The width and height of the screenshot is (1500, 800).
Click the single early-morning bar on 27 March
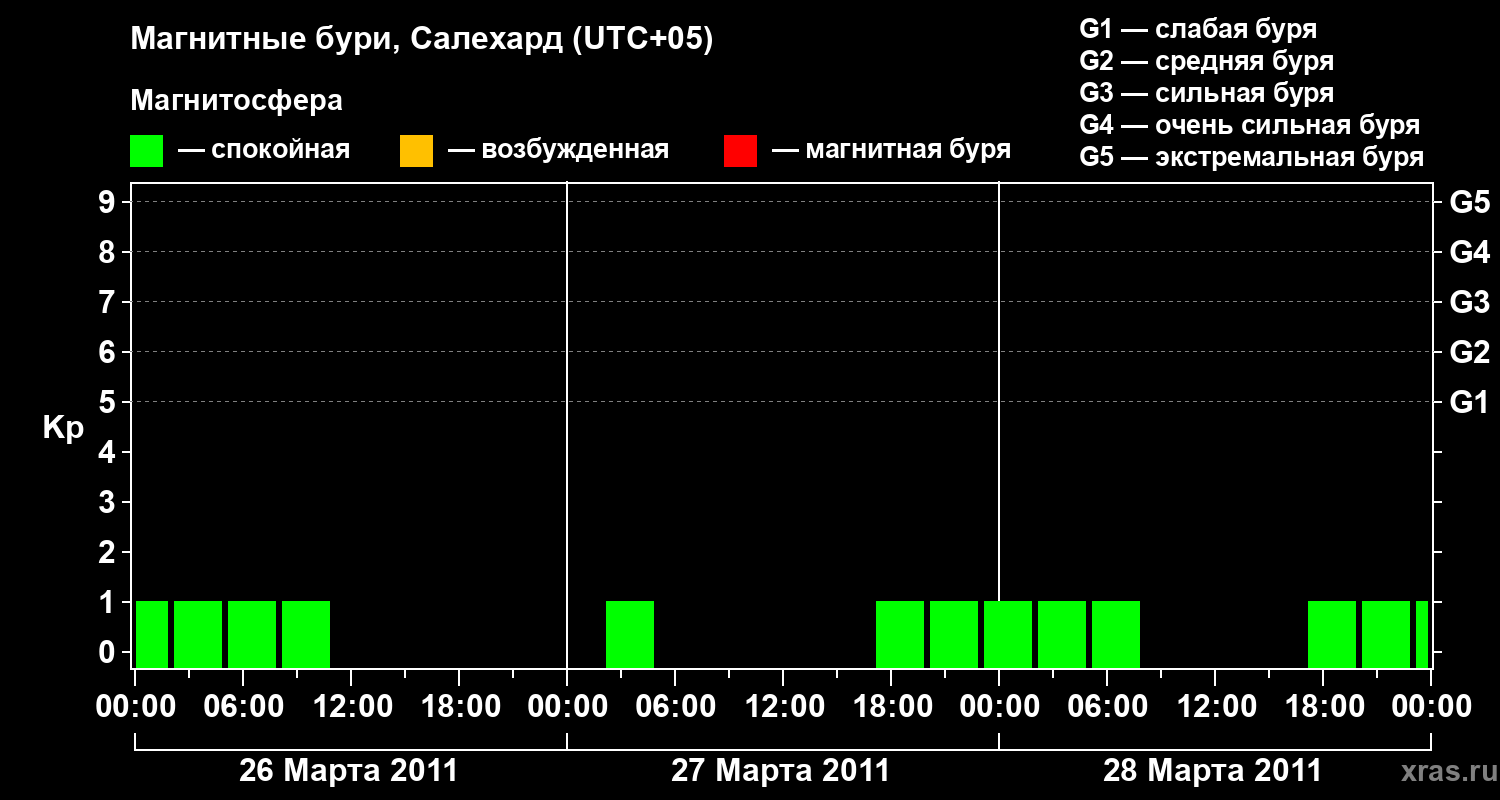[630, 634]
